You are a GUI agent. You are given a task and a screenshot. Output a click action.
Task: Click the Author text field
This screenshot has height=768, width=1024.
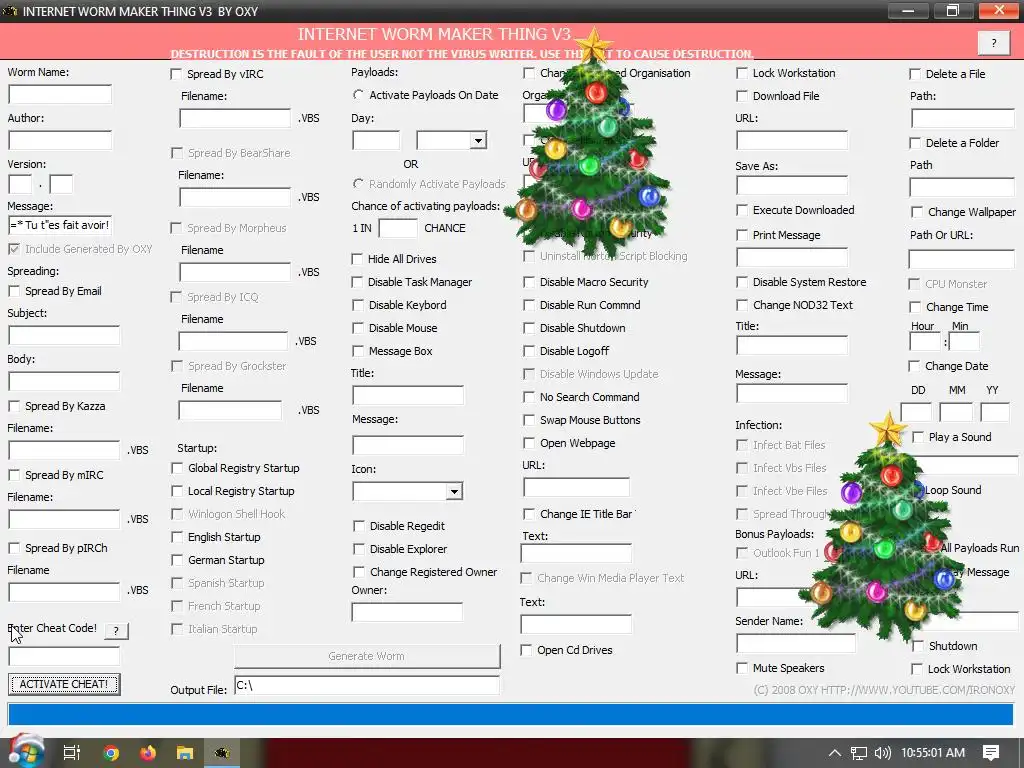(x=60, y=140)
